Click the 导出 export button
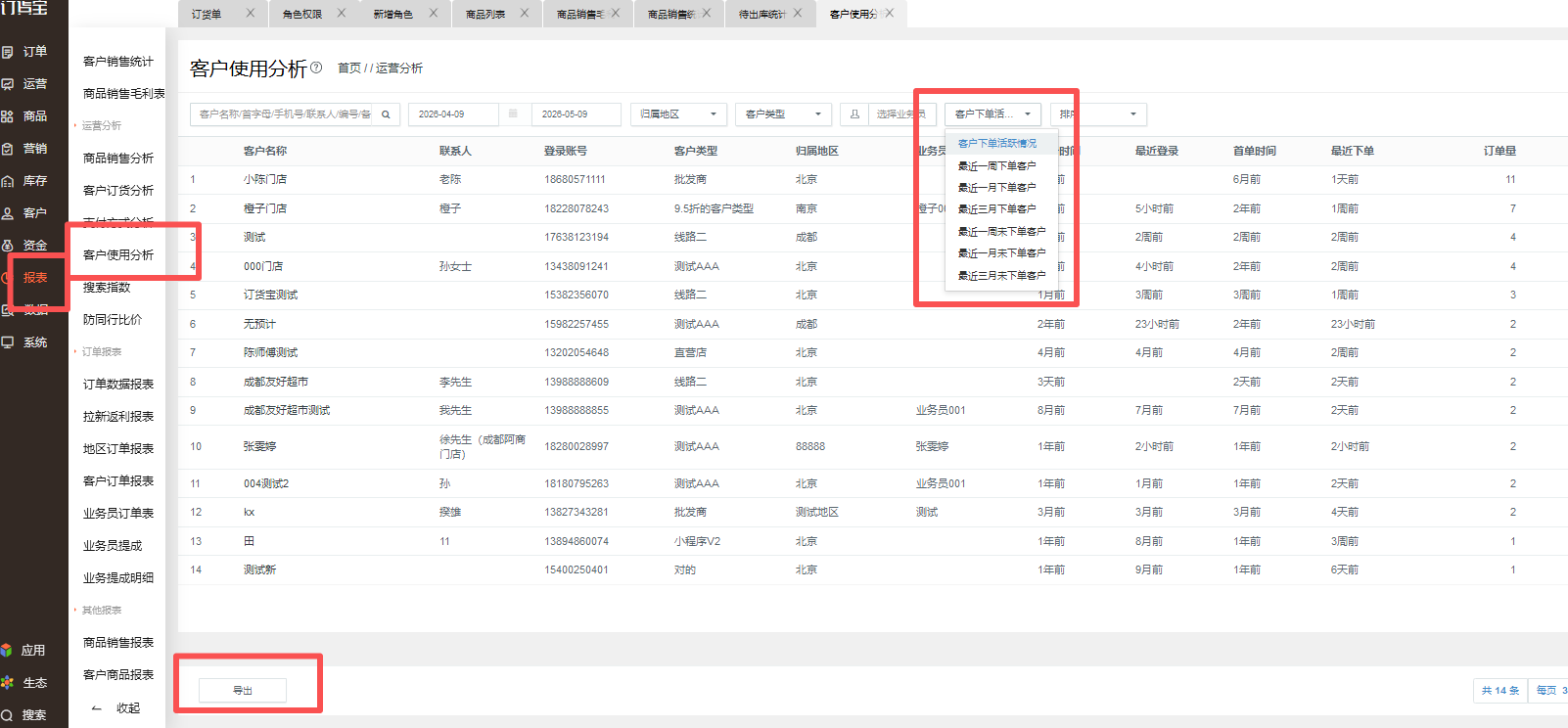 (x=243, y=691)
